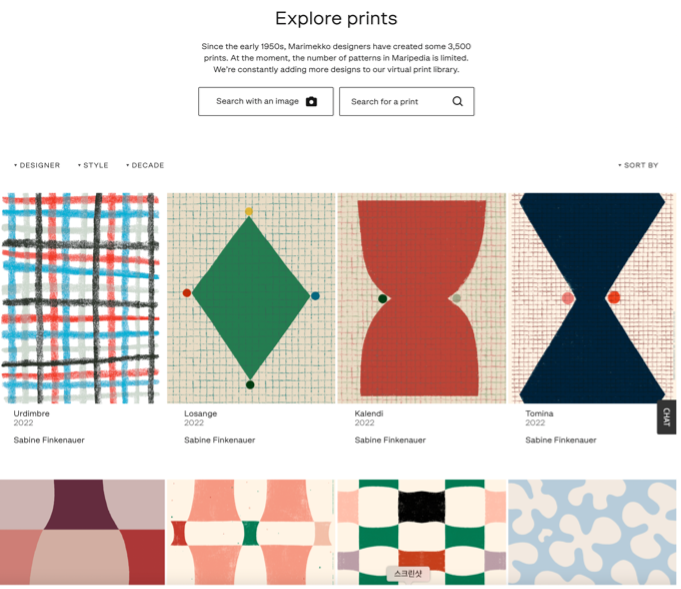
Task: Open the maroon vase shape print thumbnail
Action: point(83,532)
